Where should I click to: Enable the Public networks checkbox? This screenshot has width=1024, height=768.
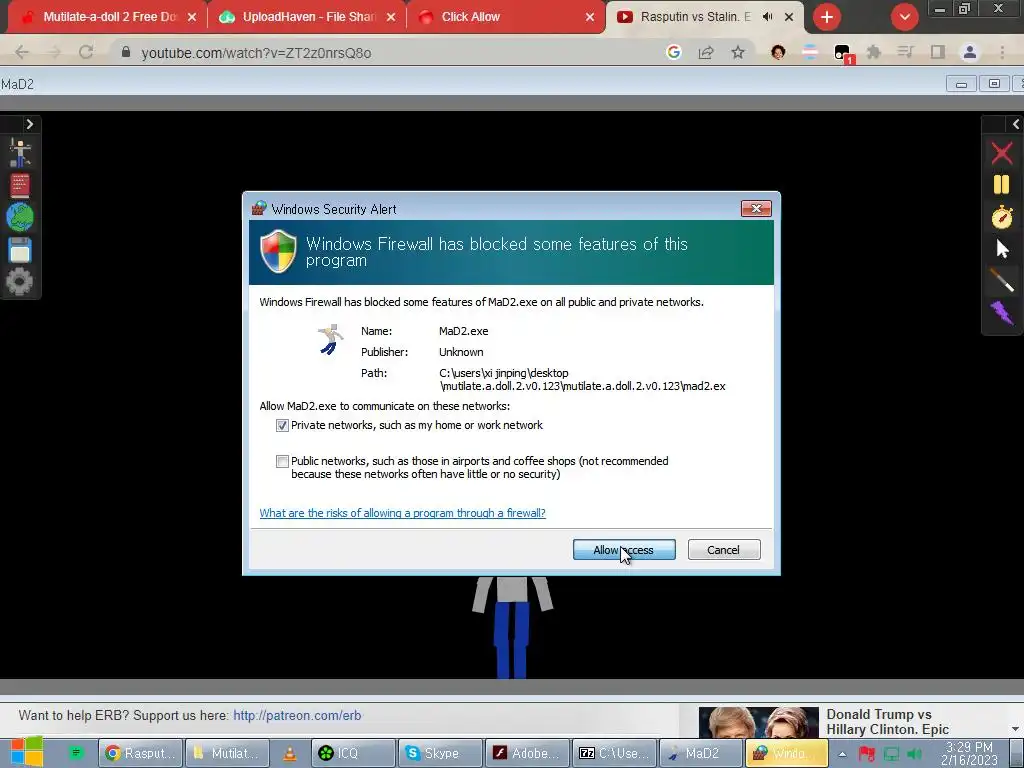pyautogui.click(x=282, y=461)
